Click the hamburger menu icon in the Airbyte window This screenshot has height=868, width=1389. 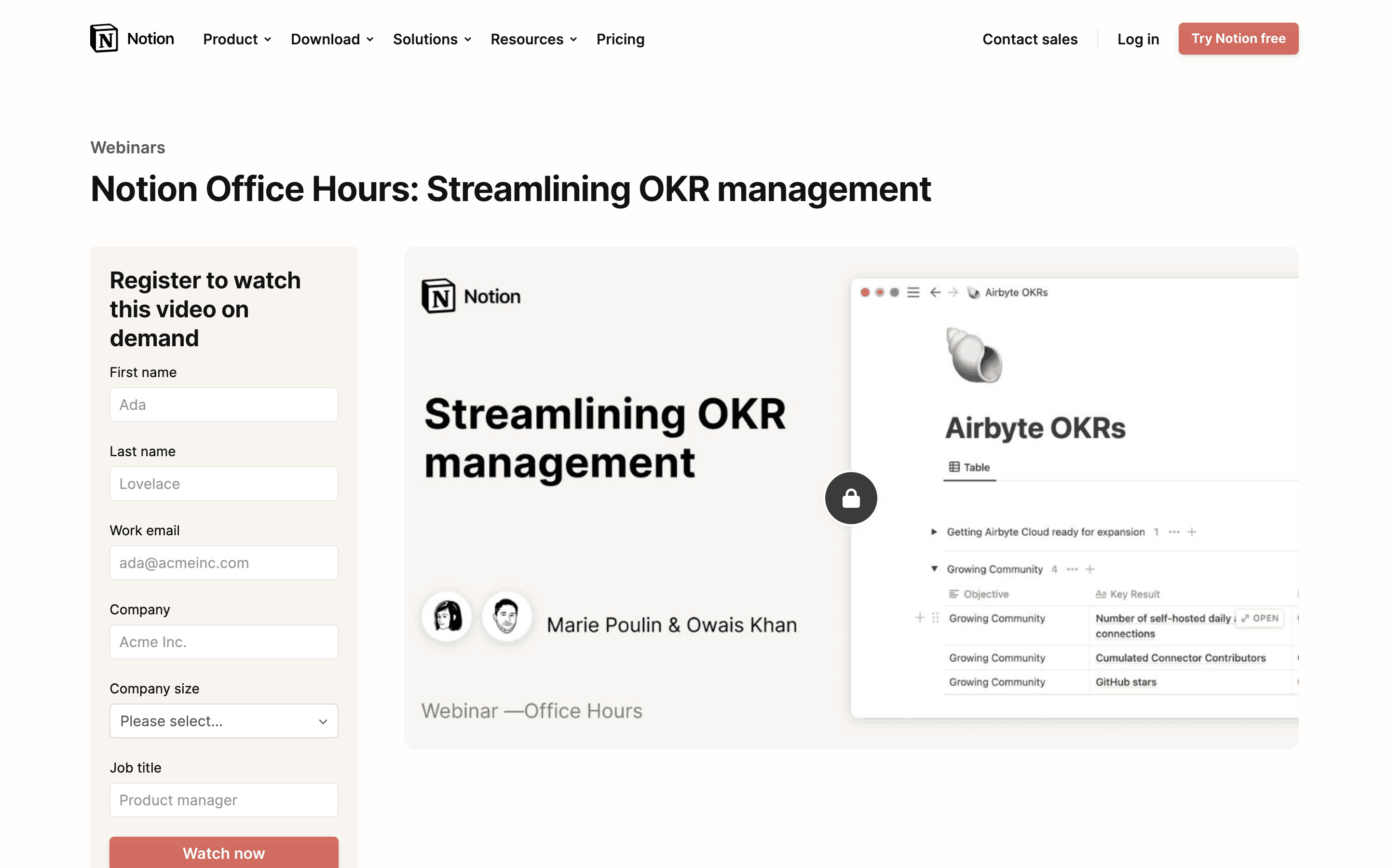(913, 293)
